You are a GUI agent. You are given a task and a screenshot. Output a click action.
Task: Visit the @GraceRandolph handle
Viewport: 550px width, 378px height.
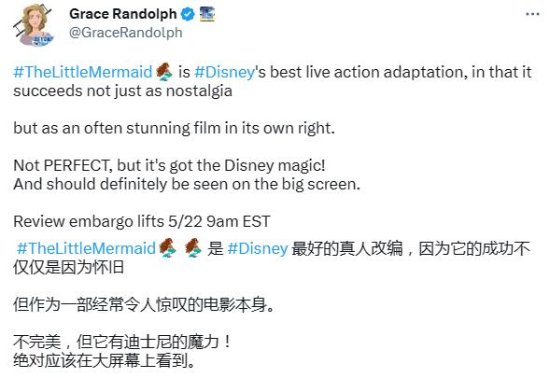coord(126,33)
